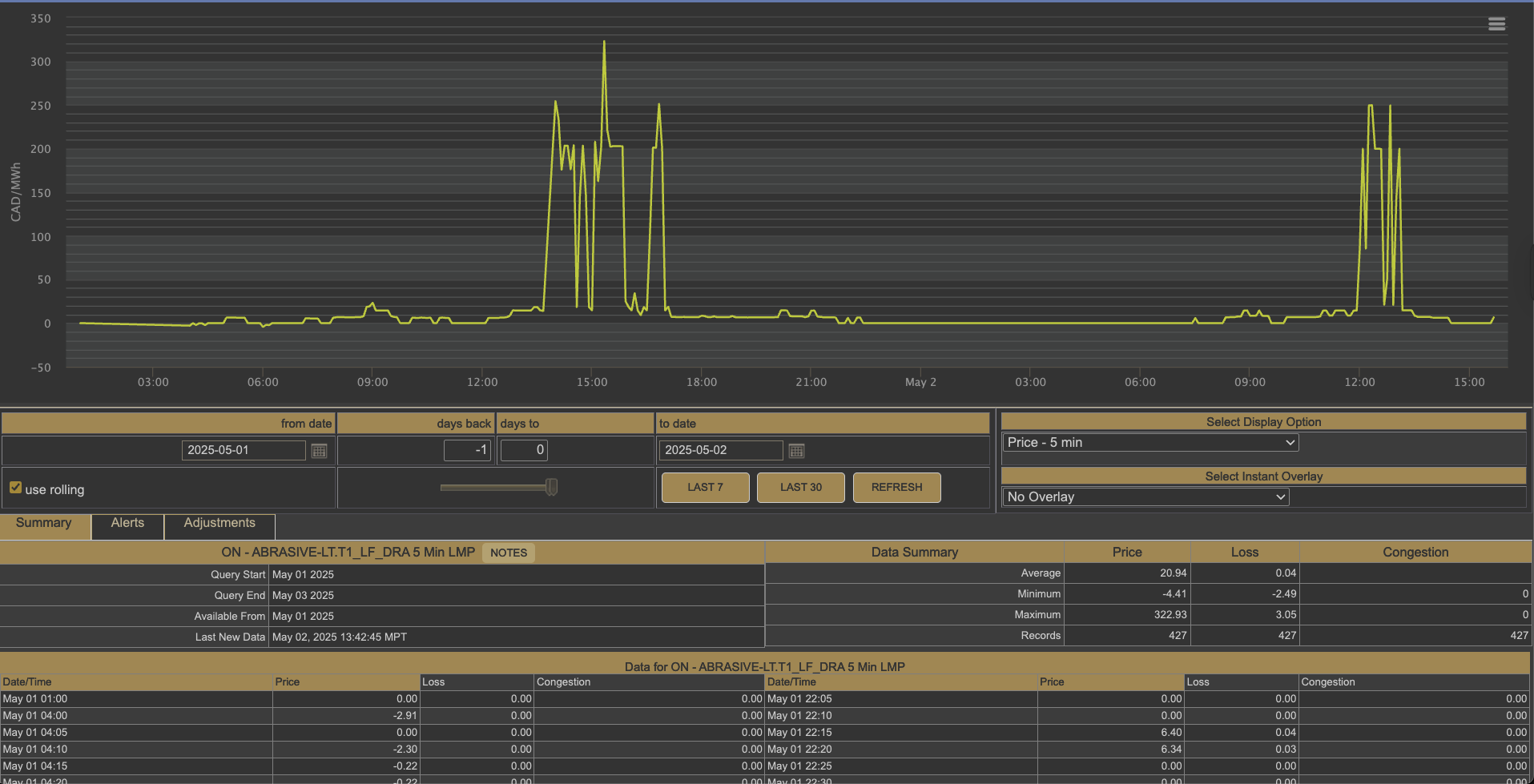Screen dimensions: 1534x784
Task: Click the May 01 01:00 data row
Action: coord(382,699)
